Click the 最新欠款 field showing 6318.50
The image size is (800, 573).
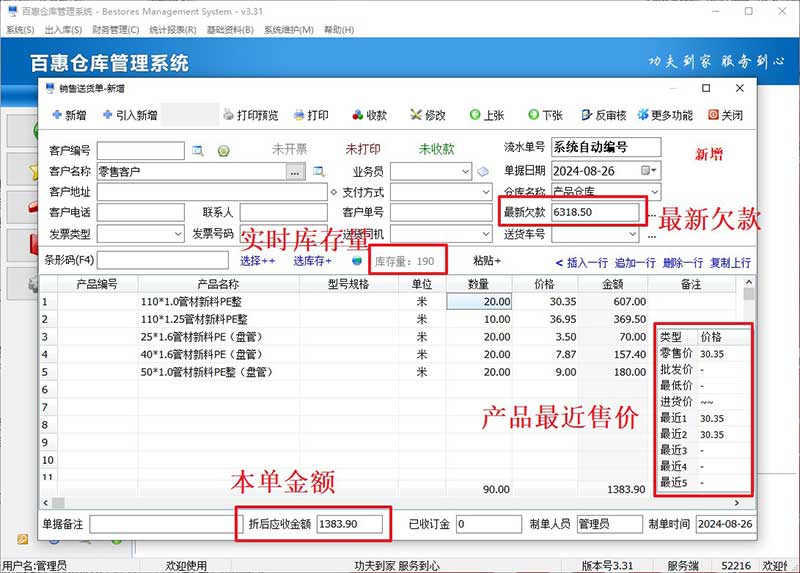tap(595, 212)
